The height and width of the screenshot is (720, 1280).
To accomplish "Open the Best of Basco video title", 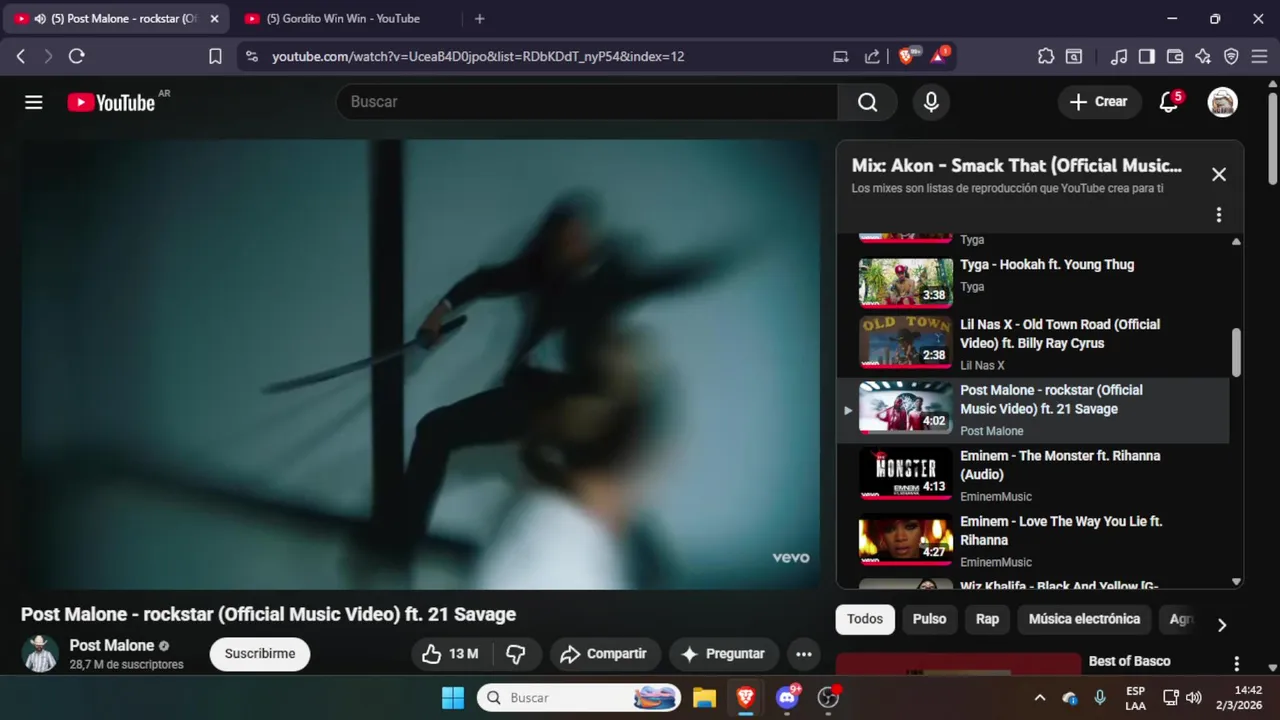I will click(1129, 661).
